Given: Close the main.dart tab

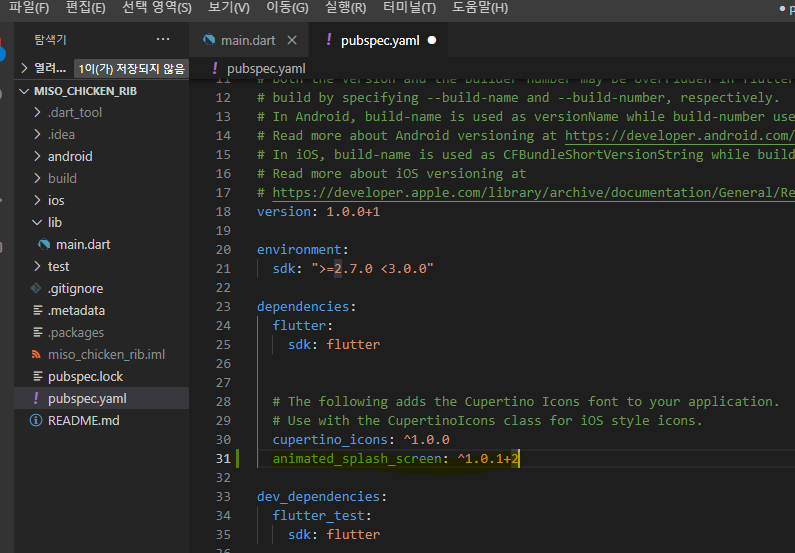Looking at the screenshot, I should pyautogui.click(x=292, y=40).
